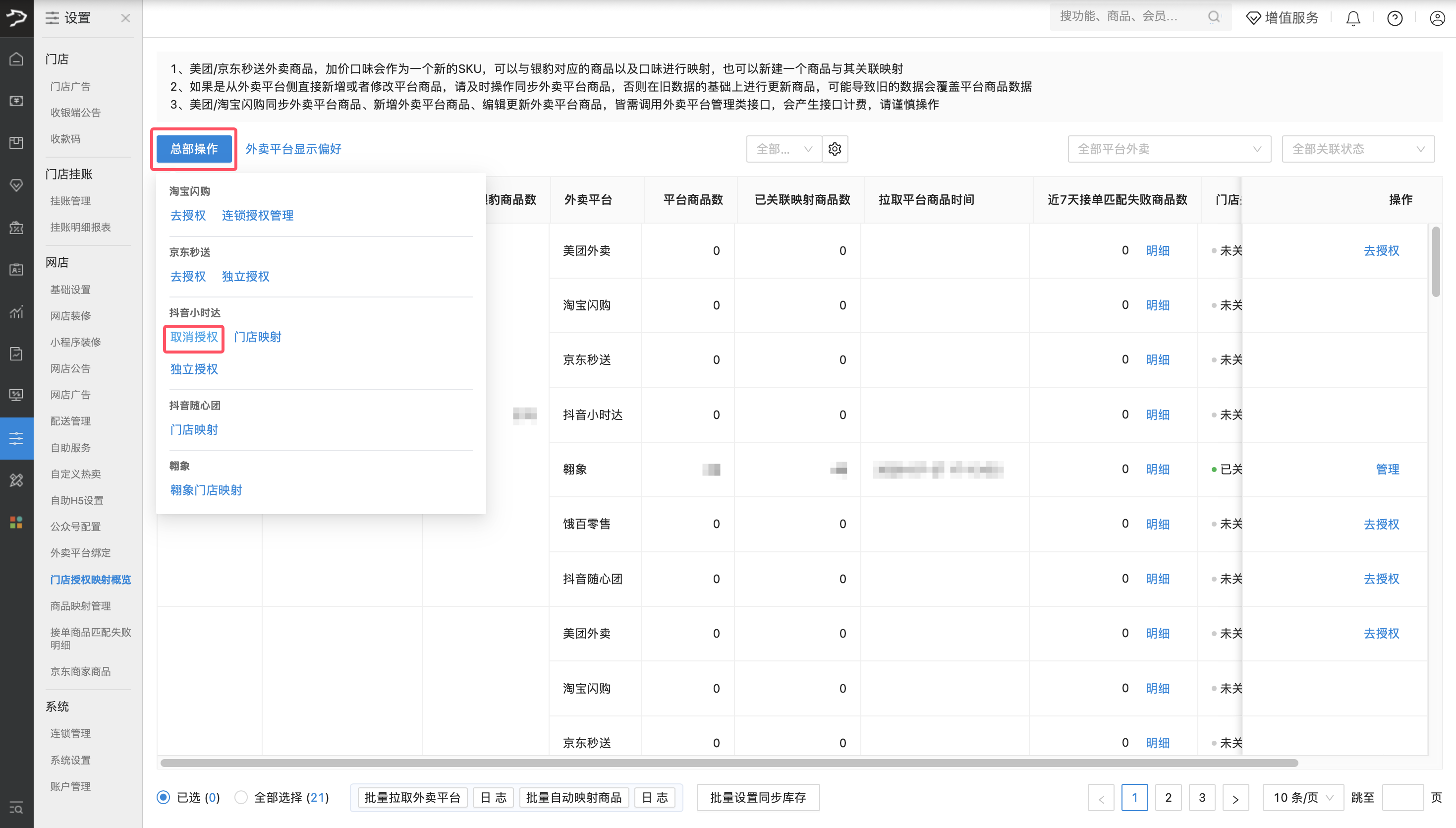Select the active settings sliders icon in rail

16,438
